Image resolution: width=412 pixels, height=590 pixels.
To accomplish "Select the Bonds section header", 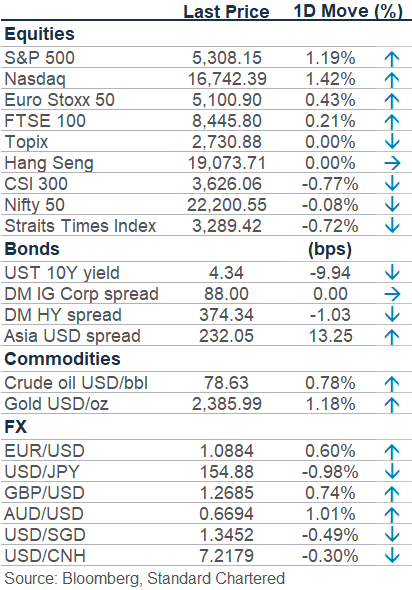I will [x=32, y=249].
